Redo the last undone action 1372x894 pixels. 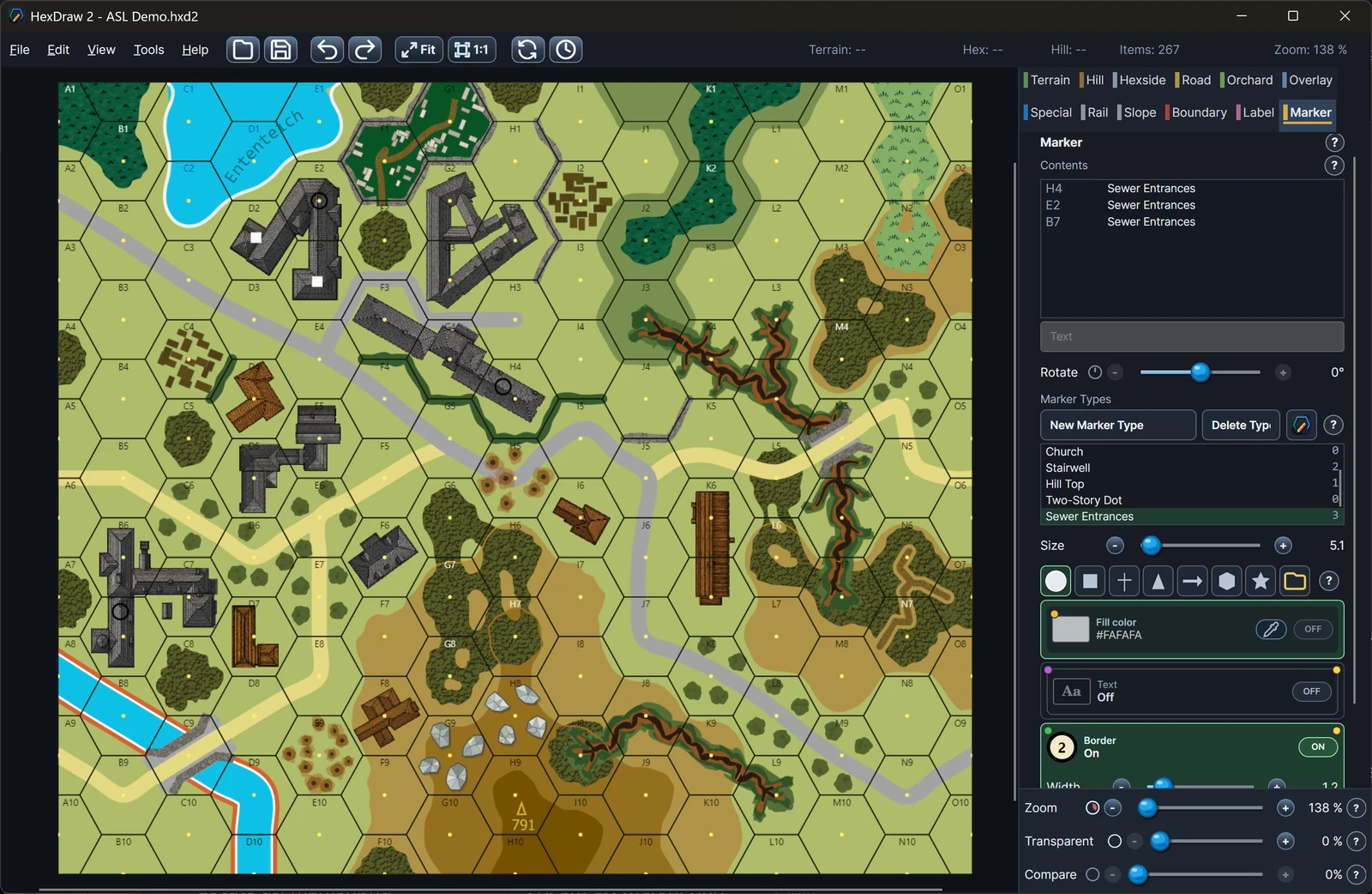[x=364, y=50]
